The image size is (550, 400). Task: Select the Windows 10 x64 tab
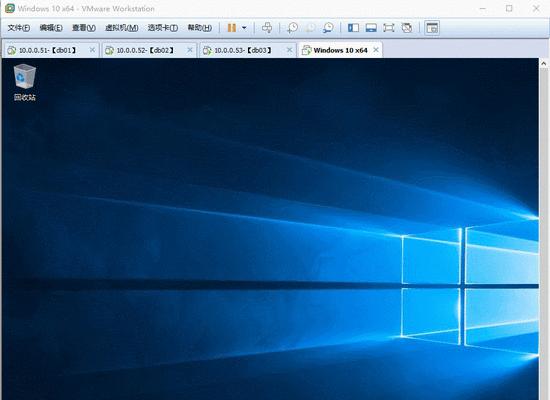point(340,50)
